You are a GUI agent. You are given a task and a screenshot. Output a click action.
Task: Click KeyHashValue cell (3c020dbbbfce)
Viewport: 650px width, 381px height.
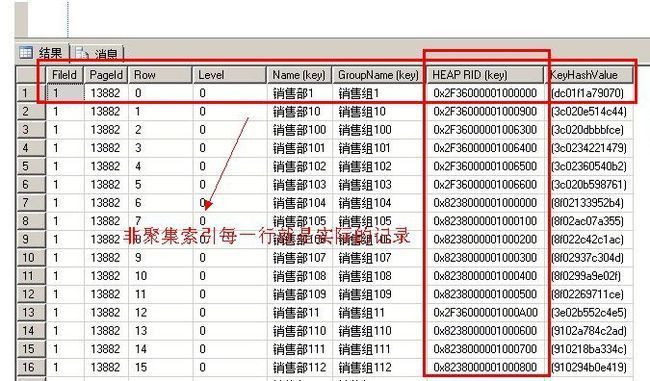(588, 129)
